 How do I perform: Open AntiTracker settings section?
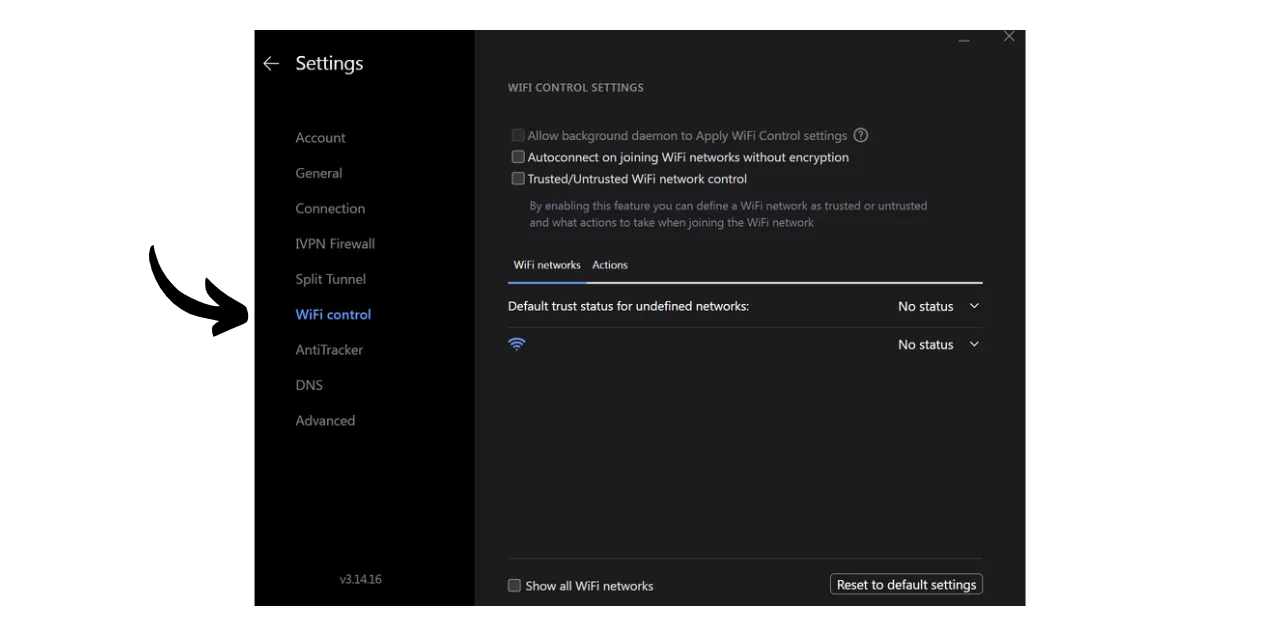[329, 350]
